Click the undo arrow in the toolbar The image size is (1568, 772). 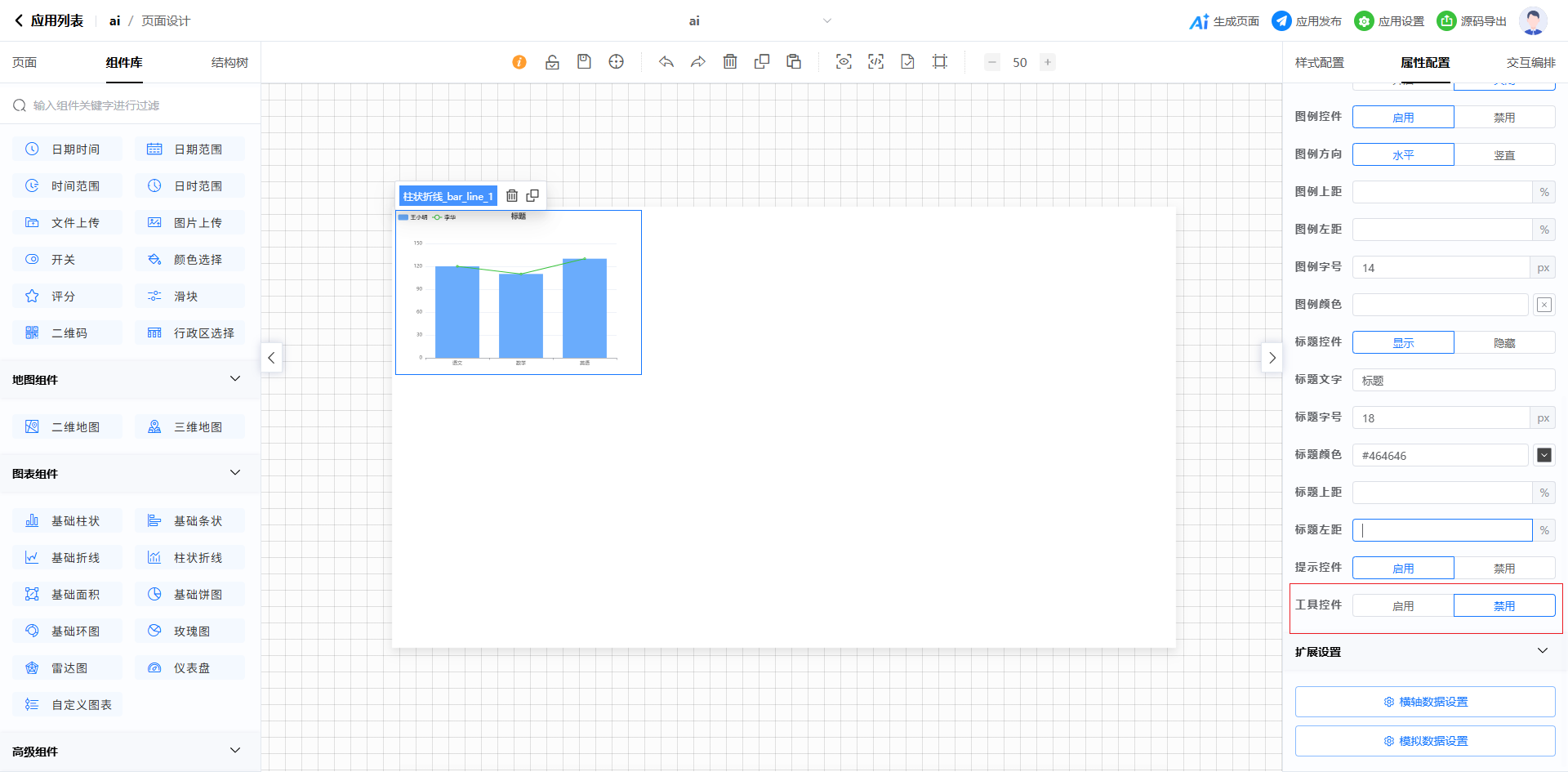click(666, 62)
